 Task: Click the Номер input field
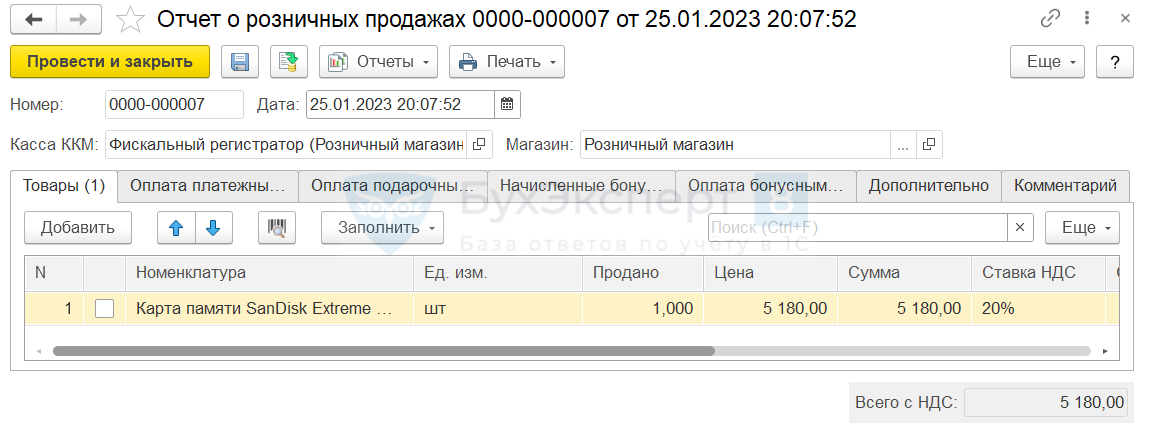(x=174, y=104)
